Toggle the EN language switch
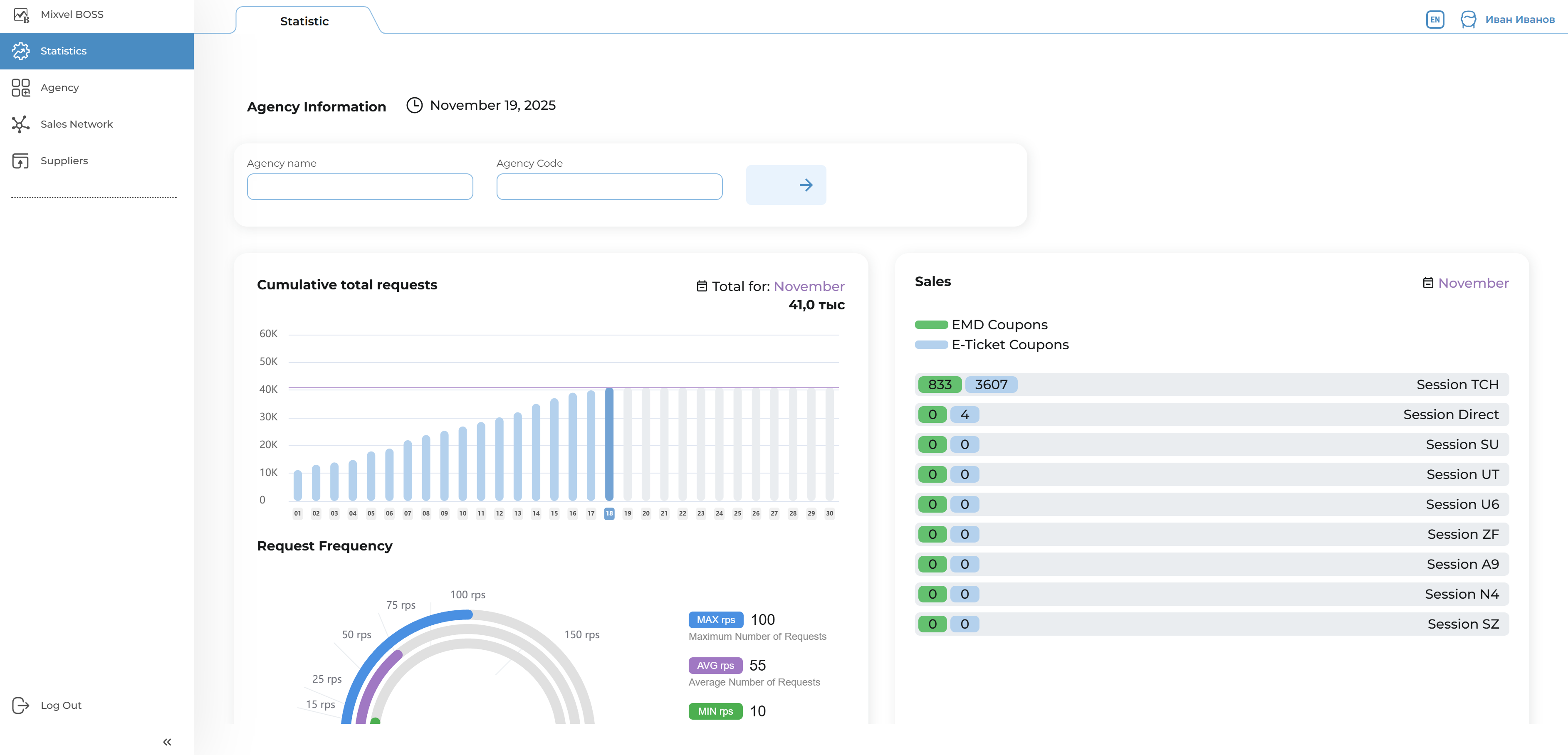The image size is (1568, 755). tap(1434, 20)
